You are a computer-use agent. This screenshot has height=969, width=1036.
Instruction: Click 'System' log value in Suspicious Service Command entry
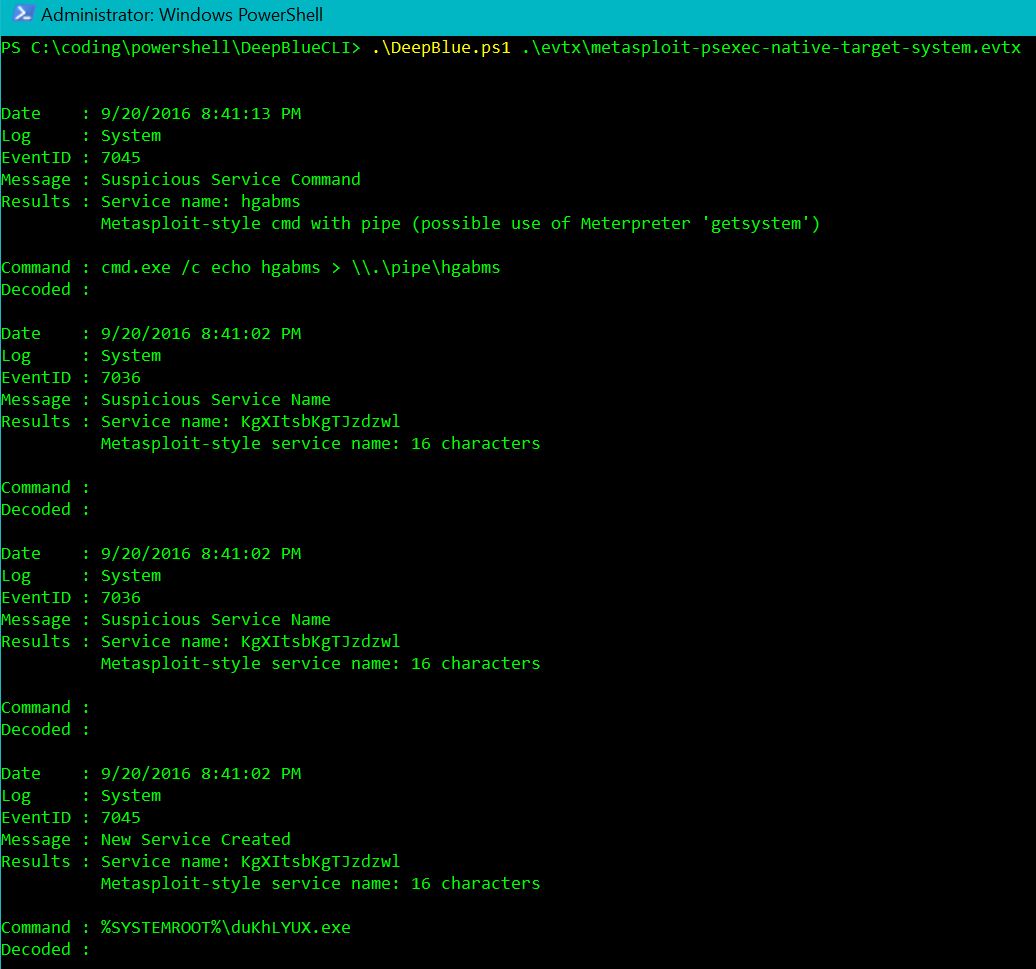[131, 136]
